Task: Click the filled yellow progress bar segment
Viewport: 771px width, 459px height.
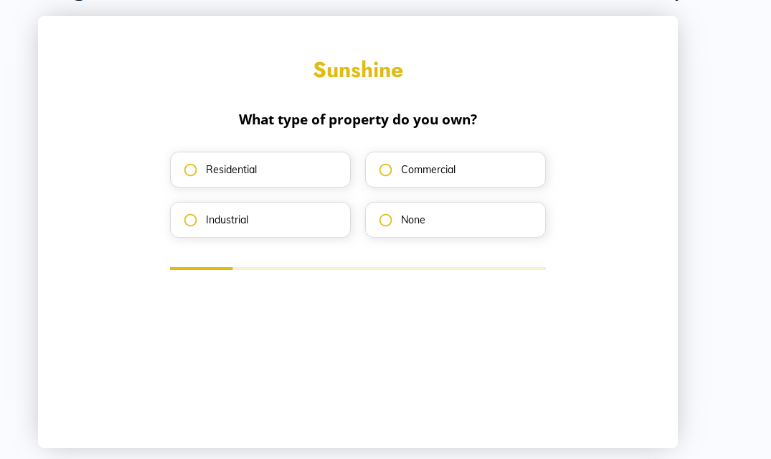Action: point(201,268)
